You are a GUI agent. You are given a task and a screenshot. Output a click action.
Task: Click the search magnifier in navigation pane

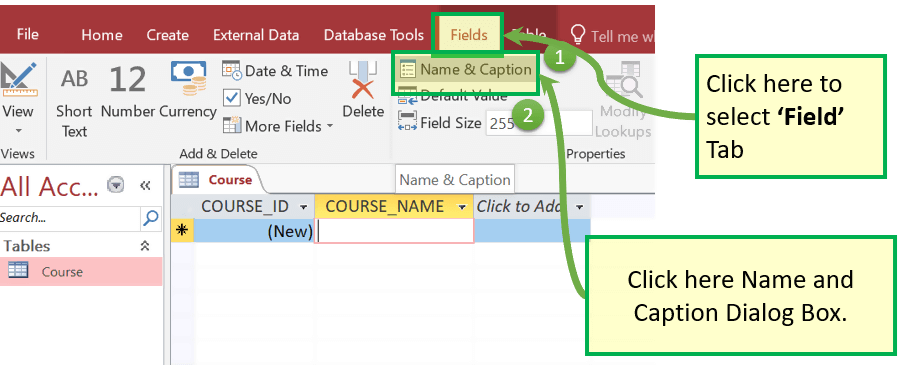pos(150,217)
